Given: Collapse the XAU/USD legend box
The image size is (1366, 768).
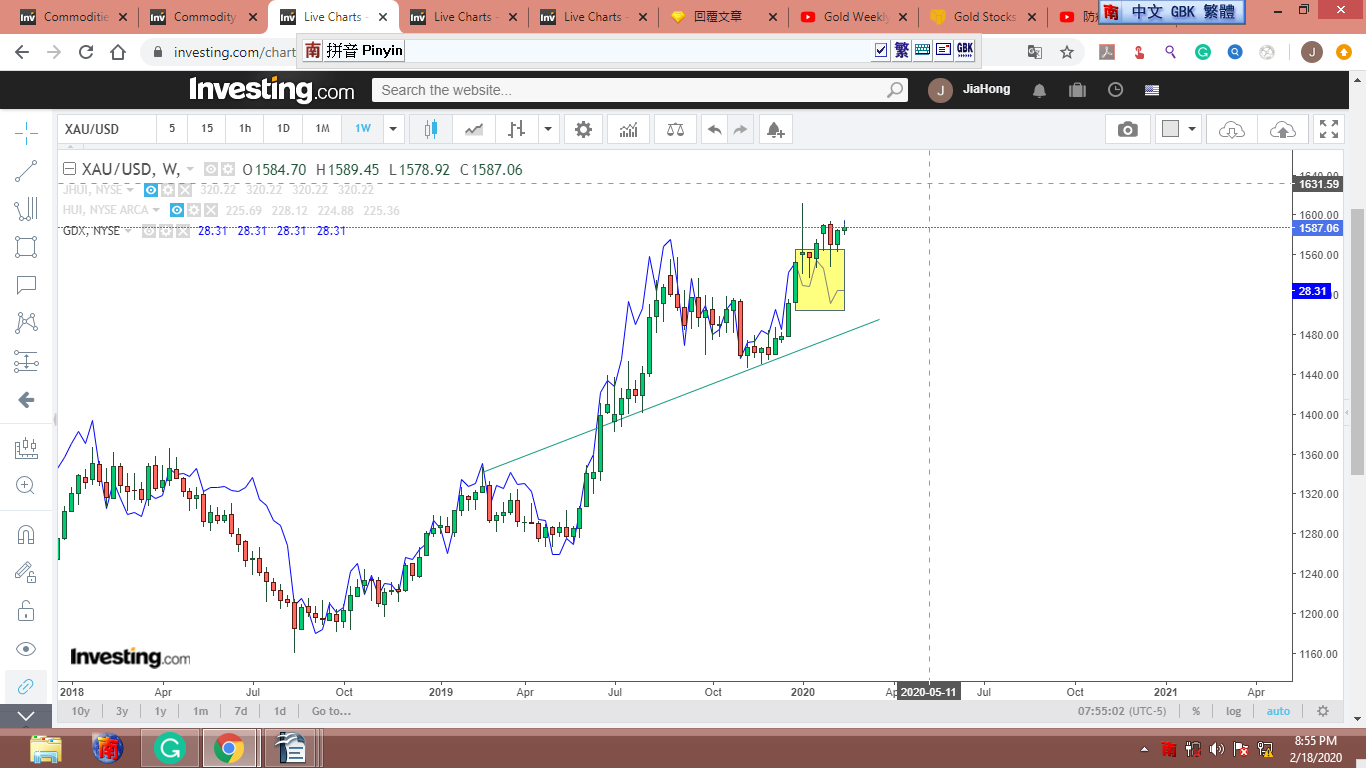Looking at the screenshot, I should pos(69,169).
